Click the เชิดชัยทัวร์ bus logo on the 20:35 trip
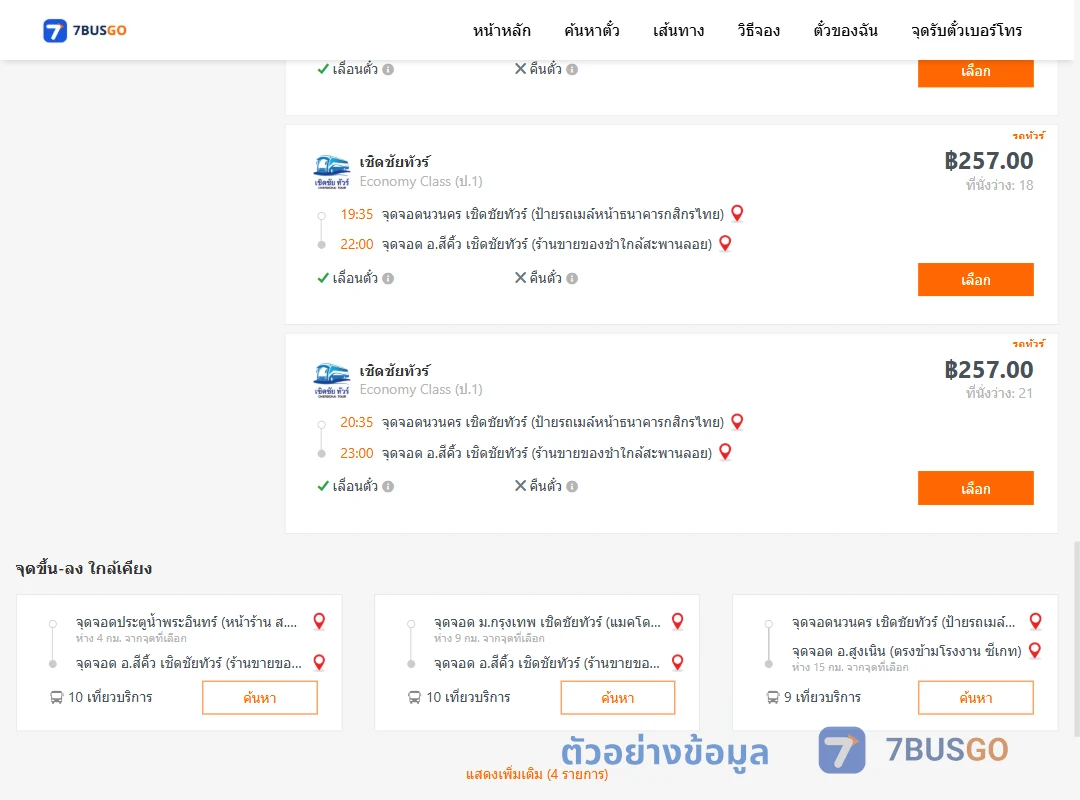This screenshot has height=800, width=1080. [331, 380]
